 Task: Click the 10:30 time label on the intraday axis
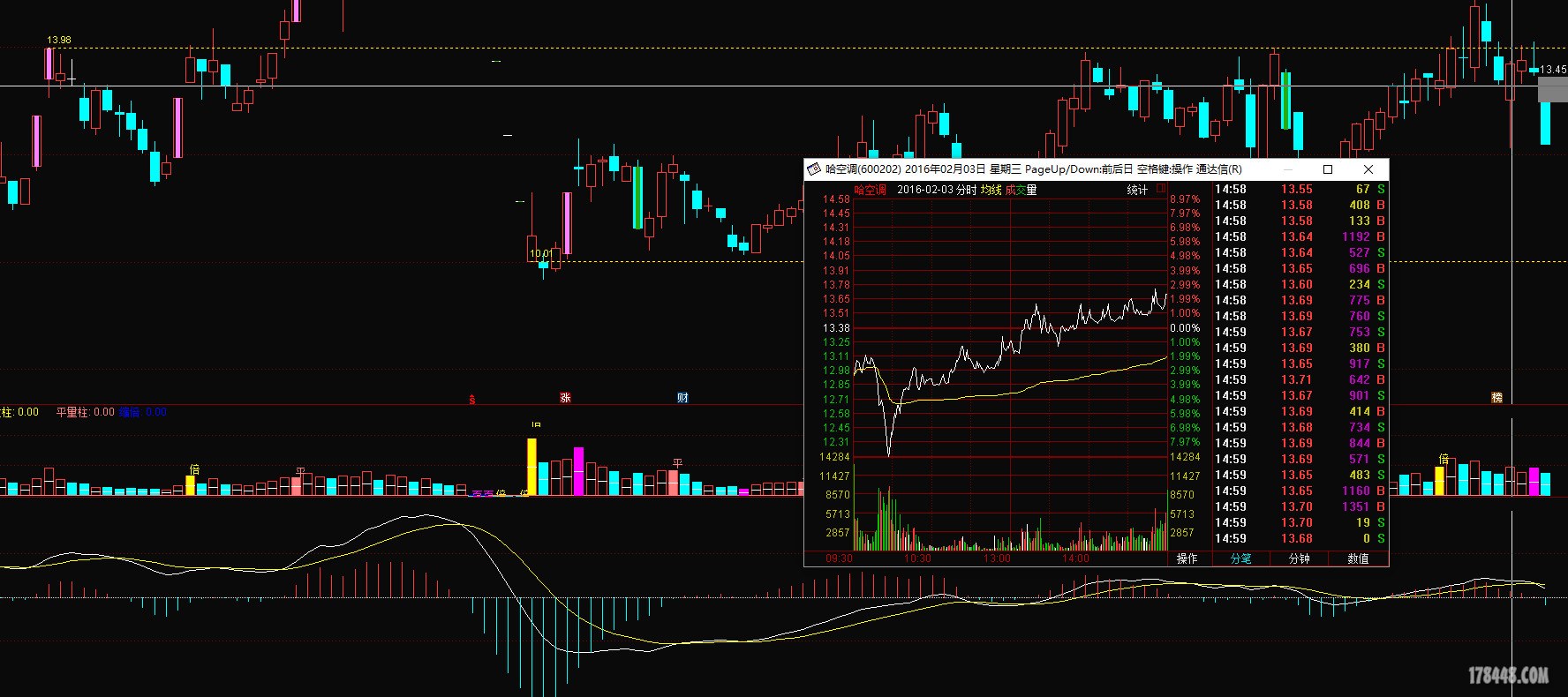click(x=917, y=558)
